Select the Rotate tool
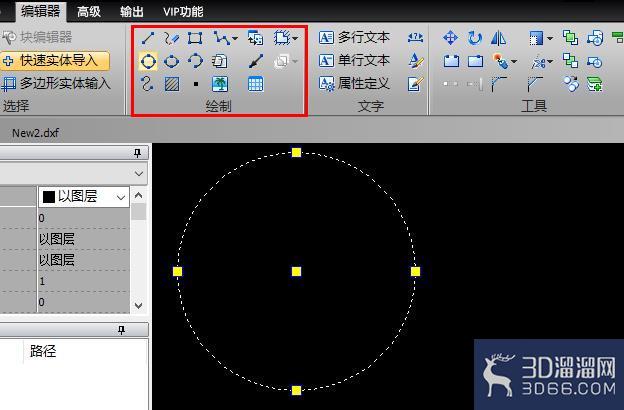The width and height of the screenshot is (624, 410). click(x=475, y=38)
